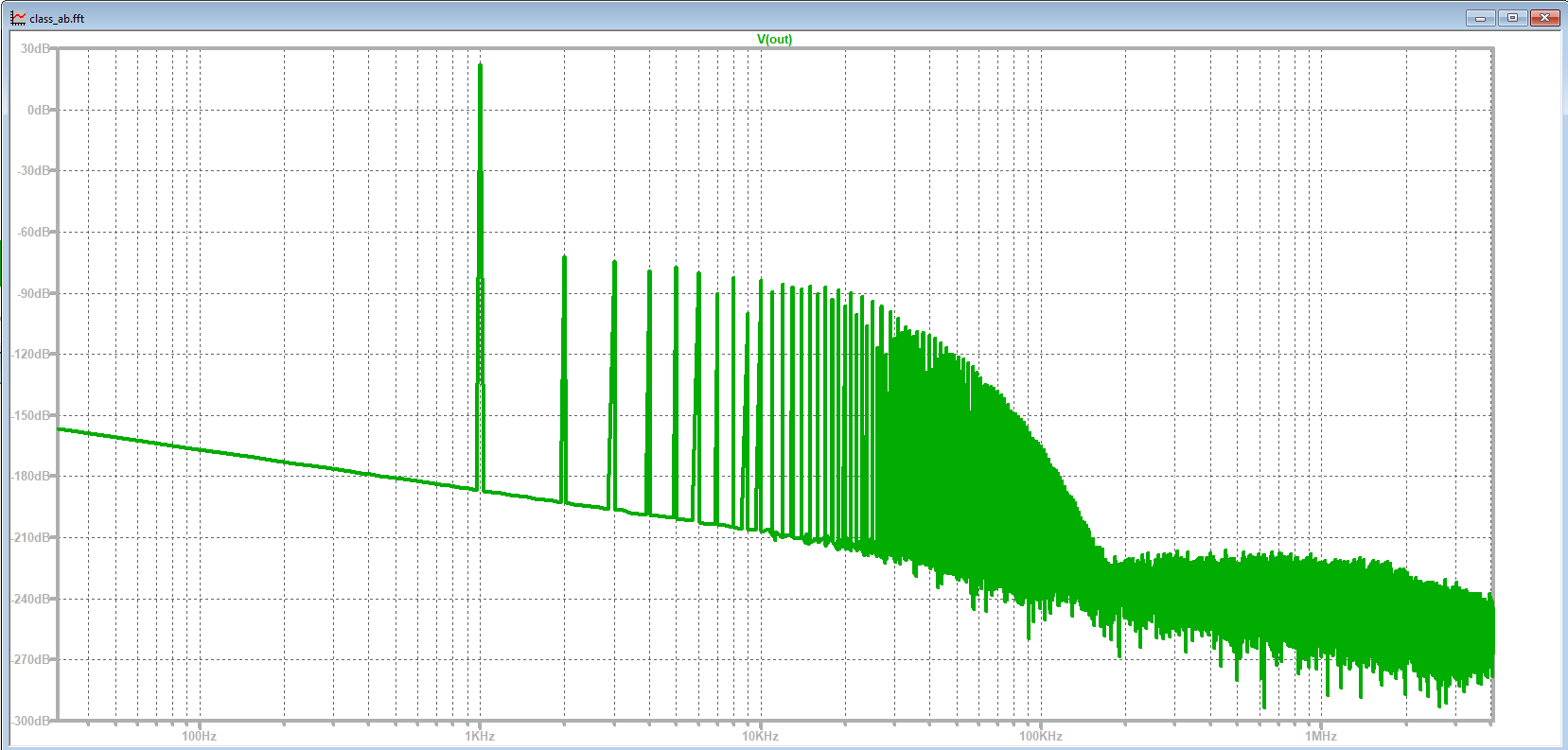Click the -120dB y-axis label
This screenshot has height=750, width=1568.
click(x=31, y=354)
